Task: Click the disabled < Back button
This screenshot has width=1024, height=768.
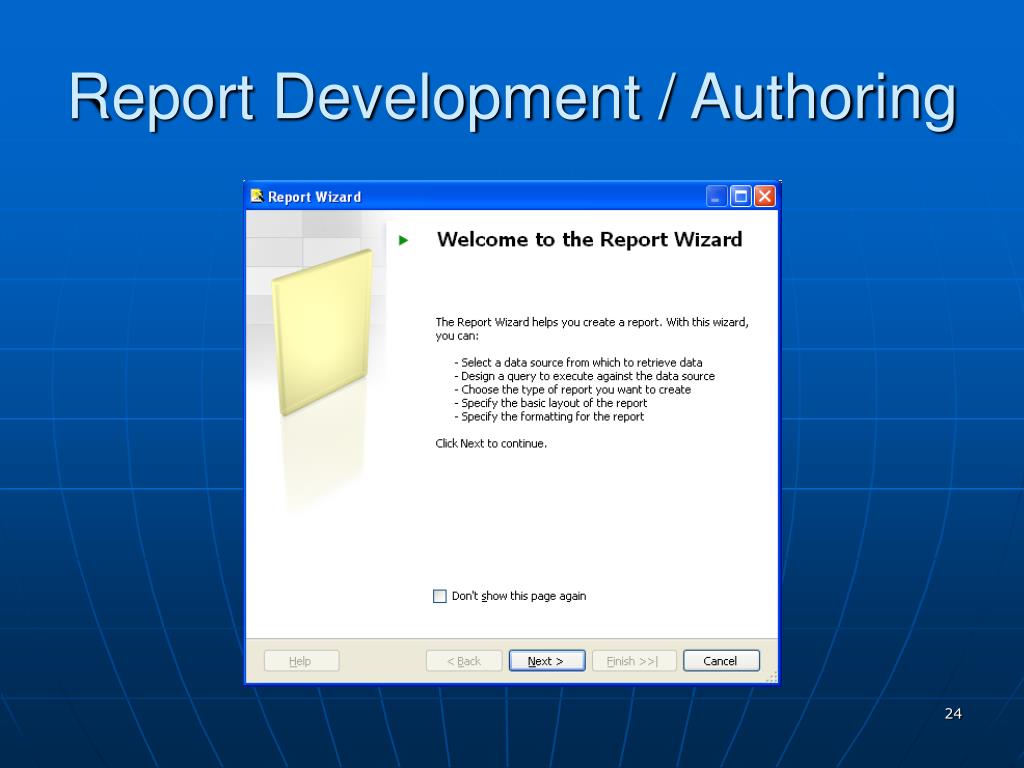Action: [x=464, y=661]
